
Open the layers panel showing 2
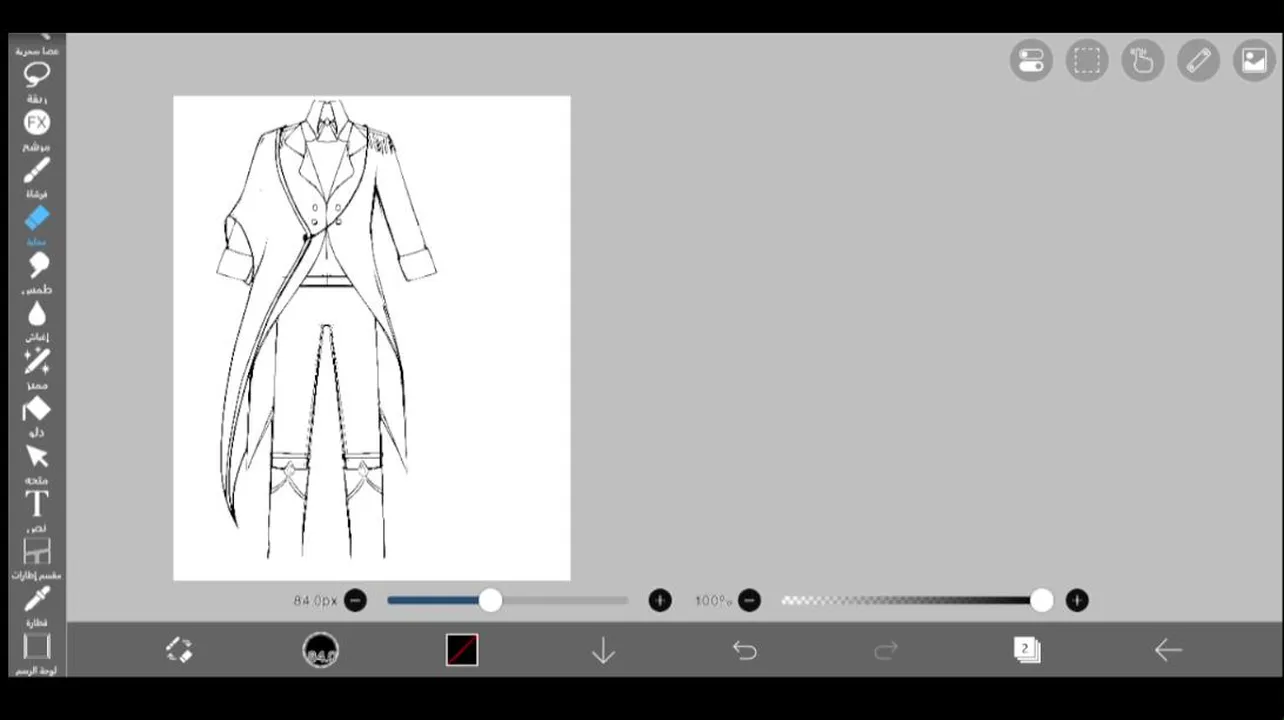[x=1027, y=650]
